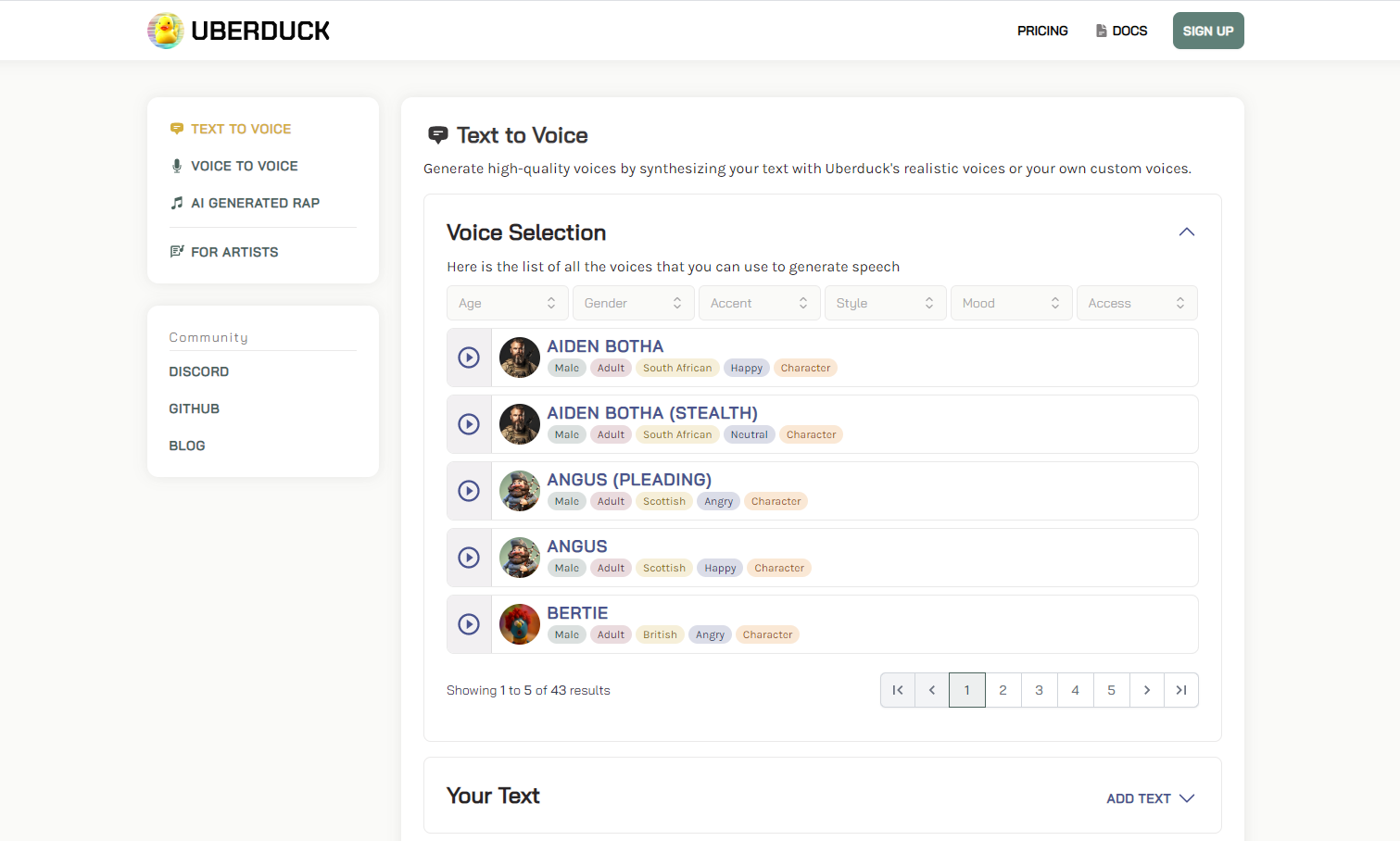This screenshot has height=841, width=1400.
Task: Open the Gender filter dropdown
Action: (x=633, y=303)
